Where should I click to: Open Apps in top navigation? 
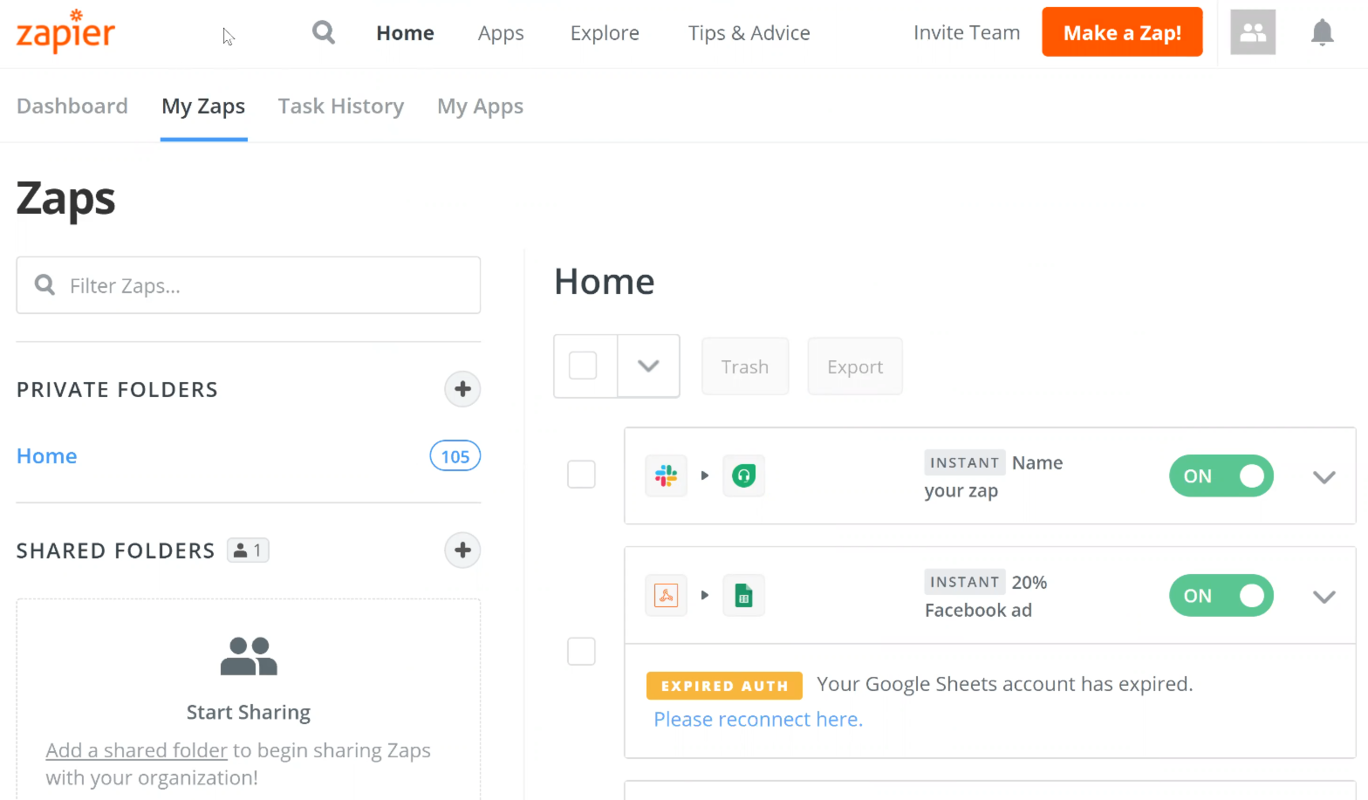[x=501, y=33]
